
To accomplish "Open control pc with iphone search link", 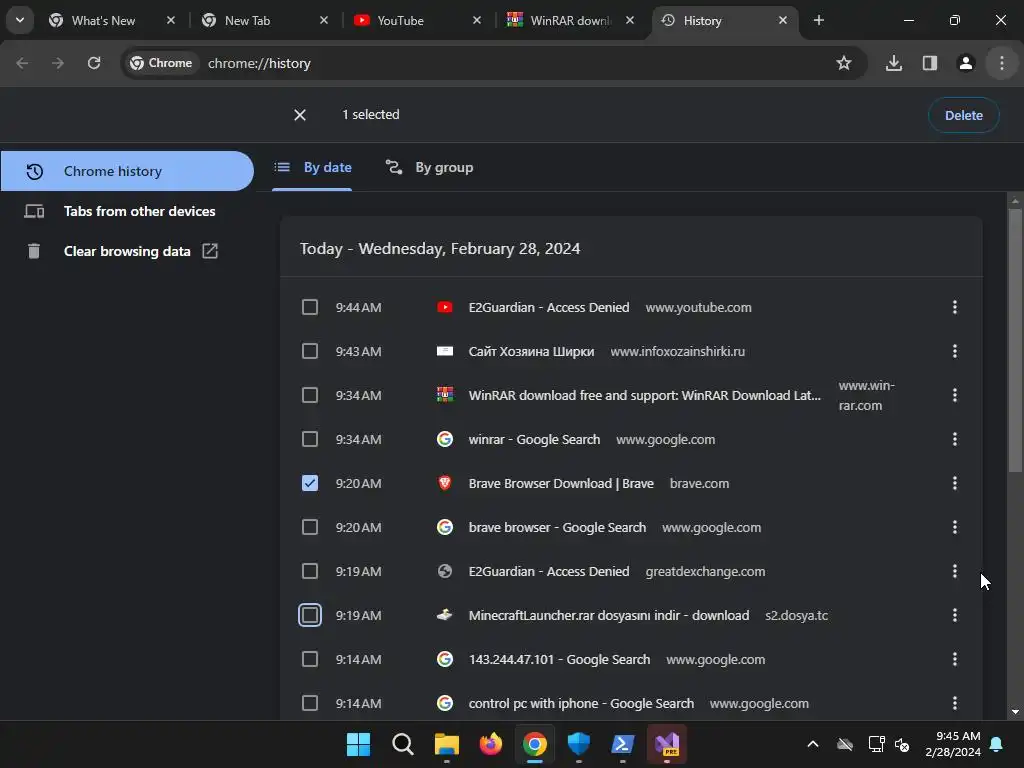I will [x=581, y=703].
